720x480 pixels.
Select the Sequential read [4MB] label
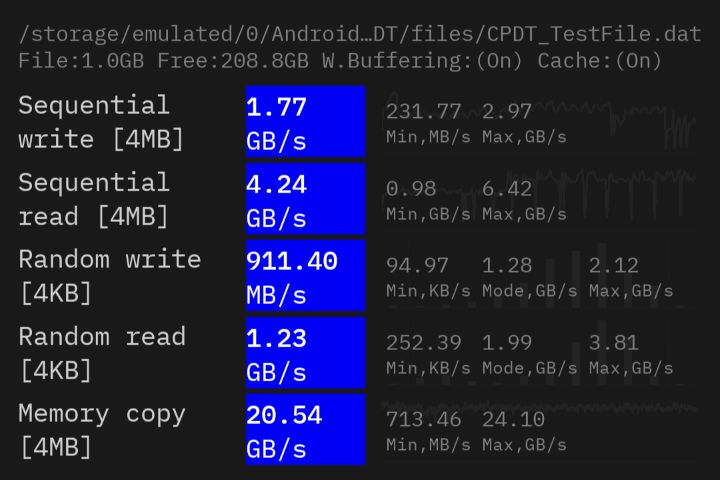pos(94,199)
